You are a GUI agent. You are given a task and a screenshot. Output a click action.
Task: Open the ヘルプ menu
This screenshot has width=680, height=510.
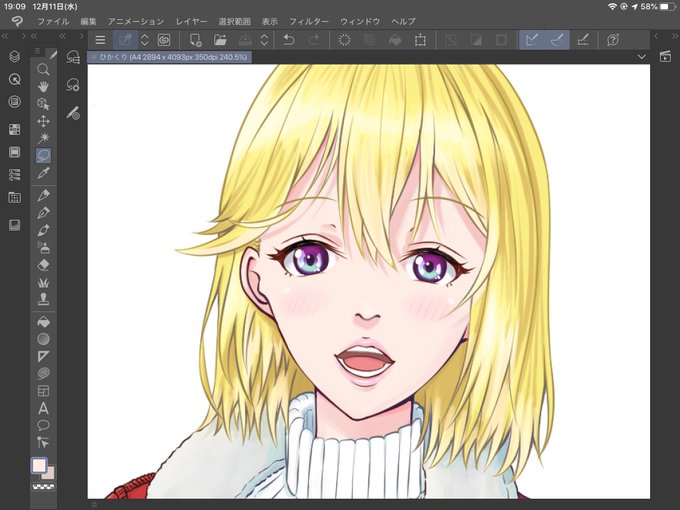(403, 21)
